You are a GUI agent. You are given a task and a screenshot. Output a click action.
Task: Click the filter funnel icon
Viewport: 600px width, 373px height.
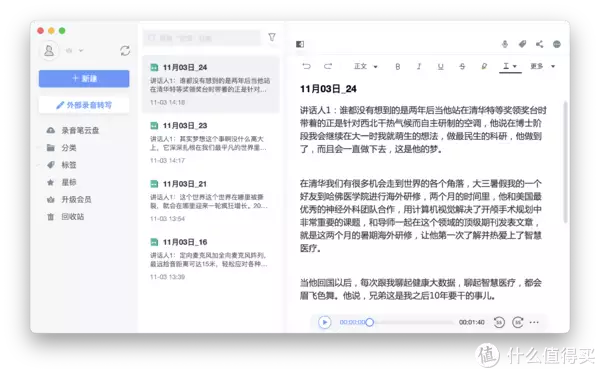click(x=272, y=37)
